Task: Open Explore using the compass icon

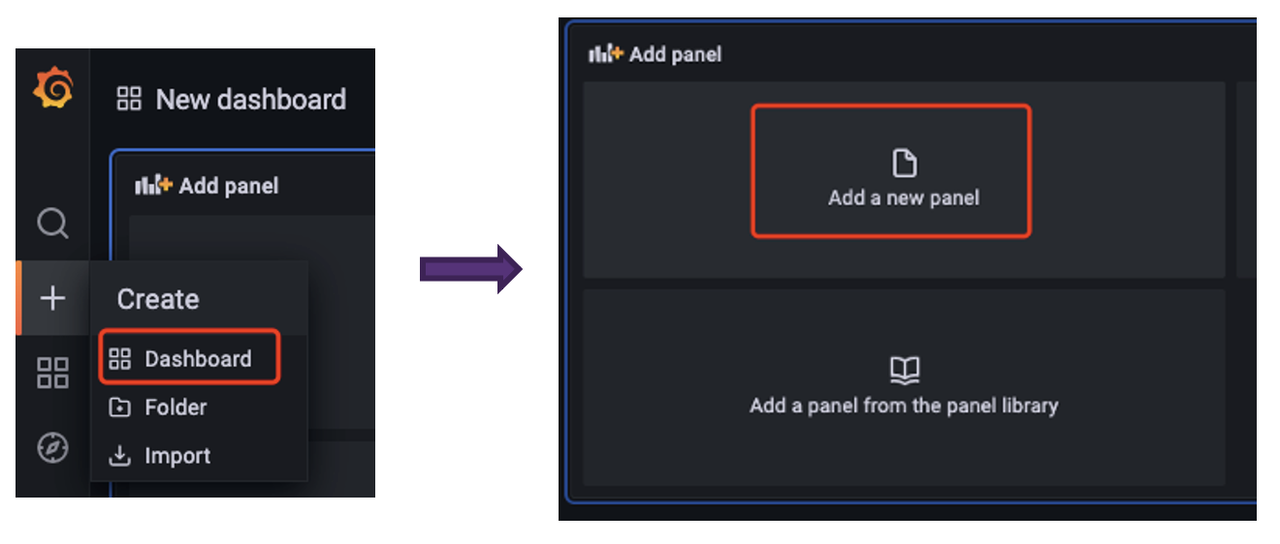Action: point(52,449)
